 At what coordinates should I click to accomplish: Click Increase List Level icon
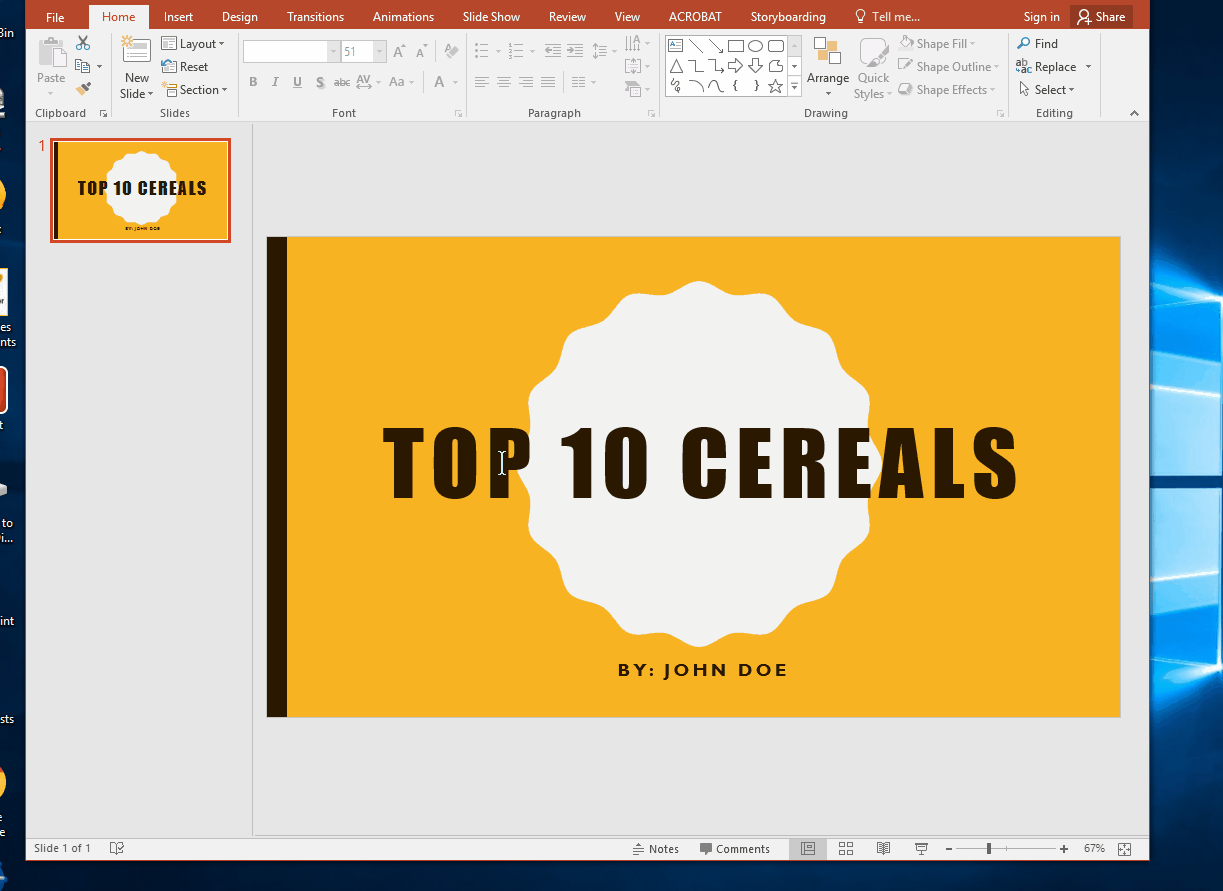tap(574, 51)
